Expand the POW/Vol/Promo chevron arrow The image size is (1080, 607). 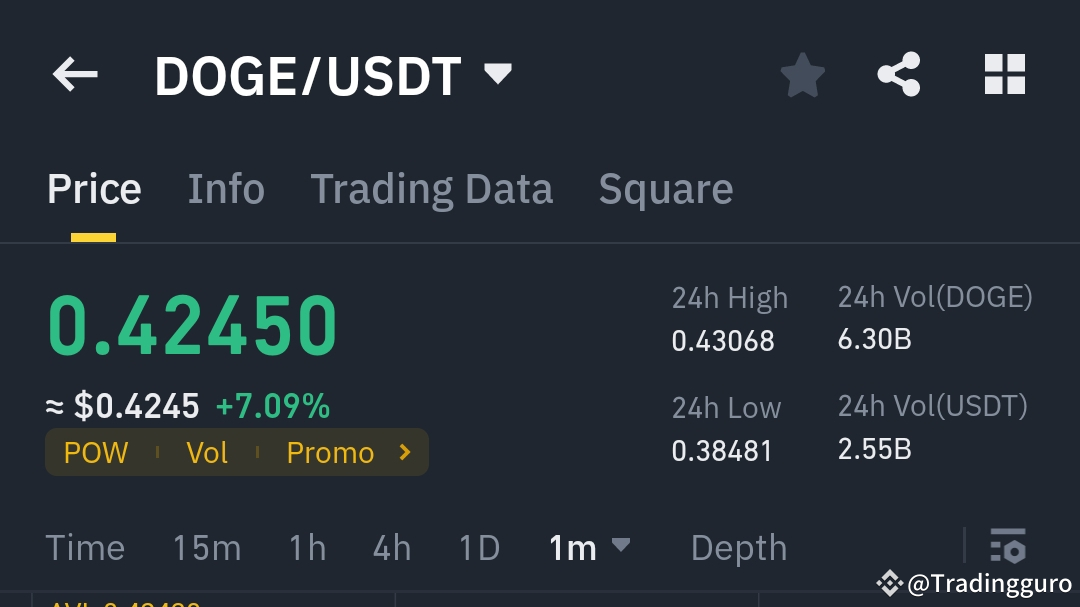(404, 452)
